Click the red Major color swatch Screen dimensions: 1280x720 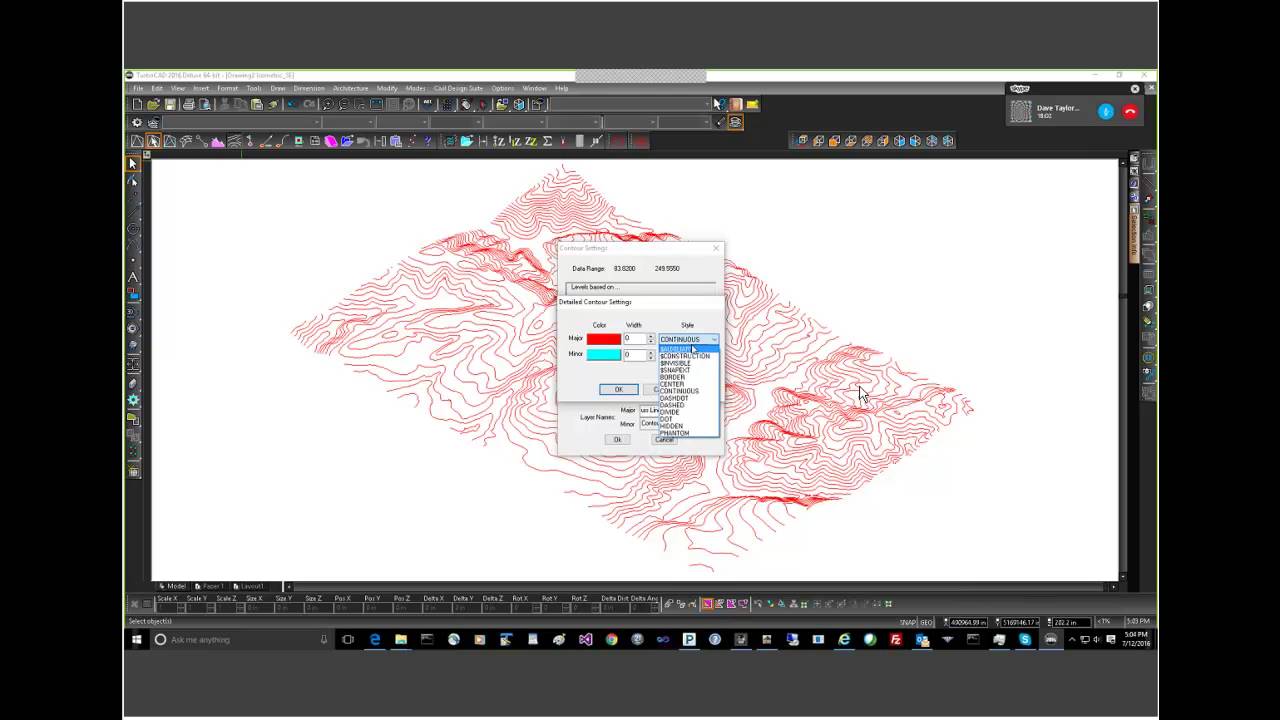tap(603, 339)
